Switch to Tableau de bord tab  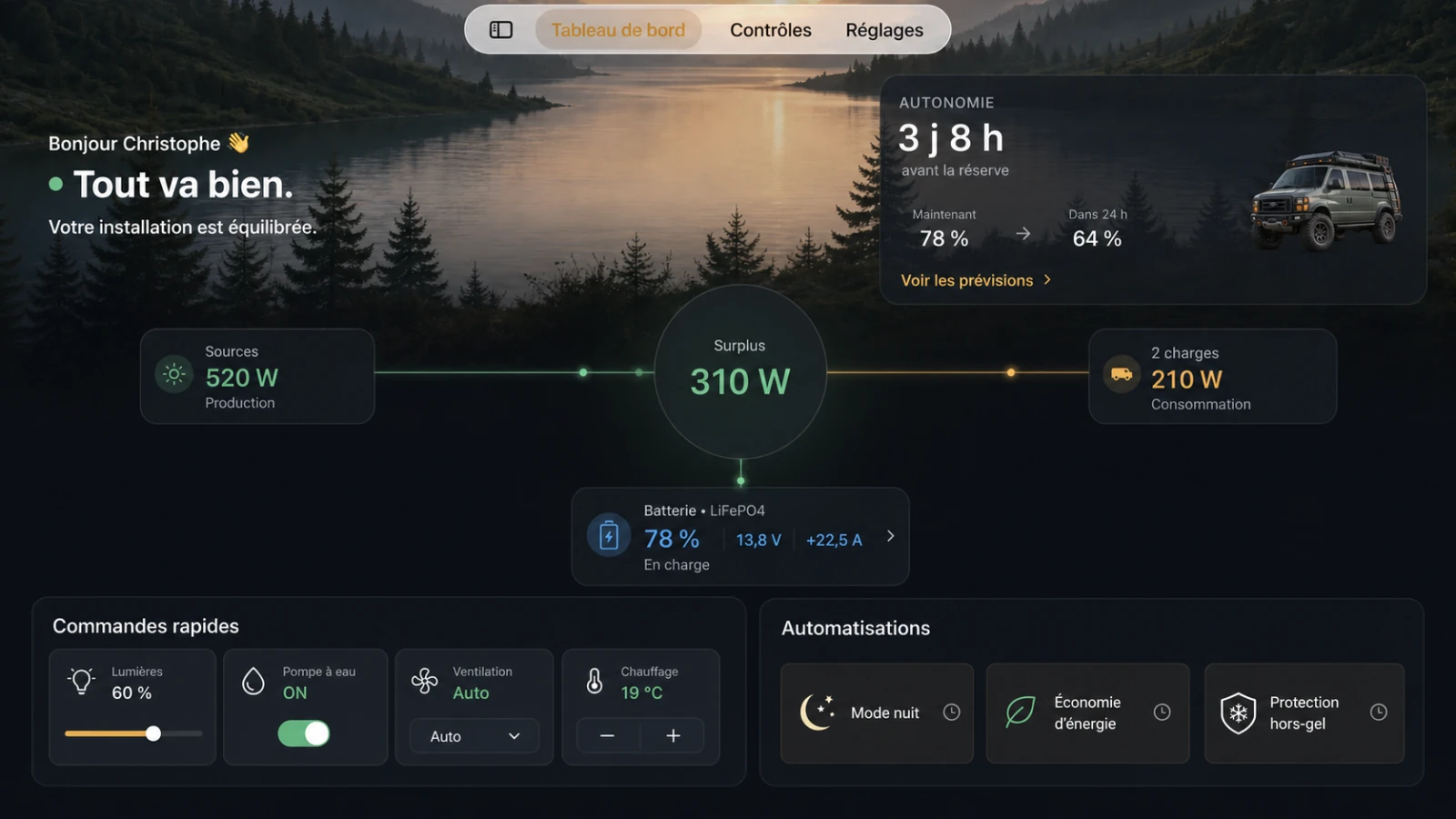[618, 30]
